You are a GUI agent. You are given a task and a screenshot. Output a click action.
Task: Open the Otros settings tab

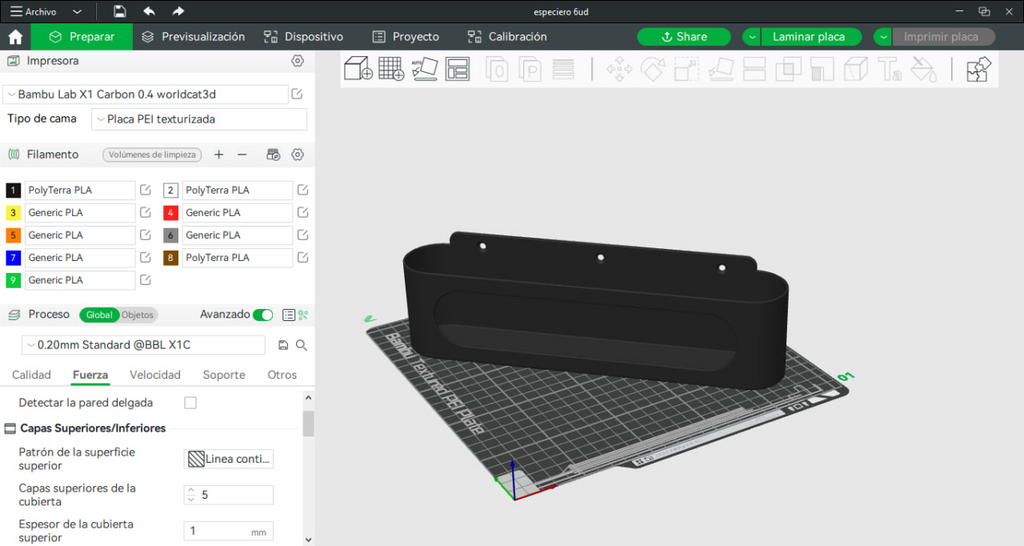pos(282,375)
